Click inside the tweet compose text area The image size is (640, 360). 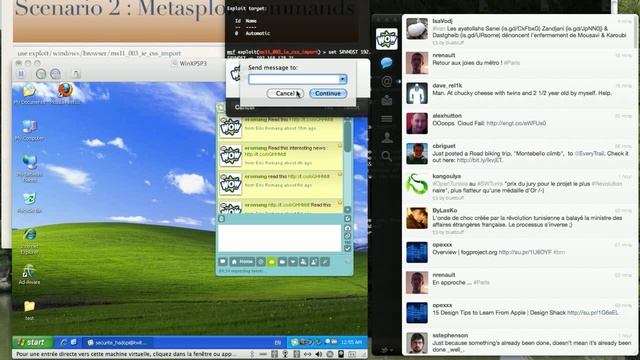[280, 238]
